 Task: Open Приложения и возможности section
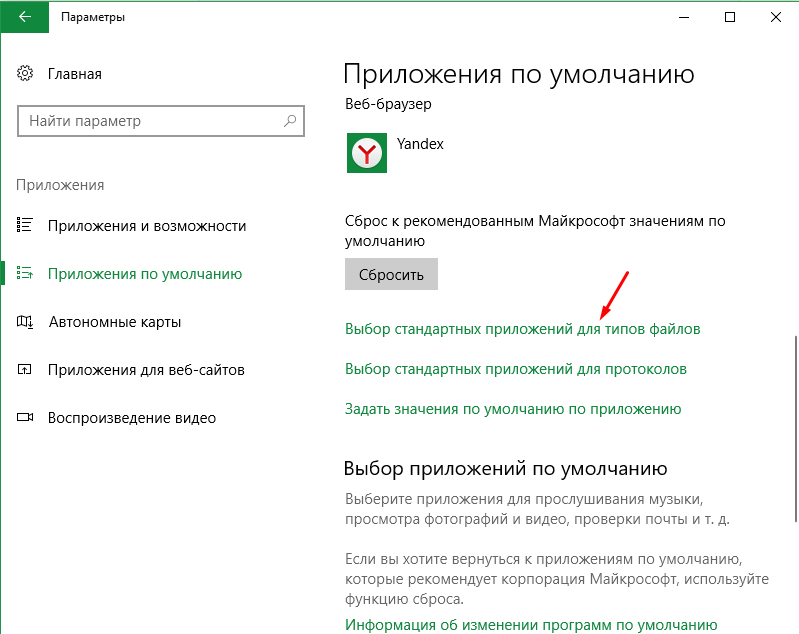click(147, 226)
